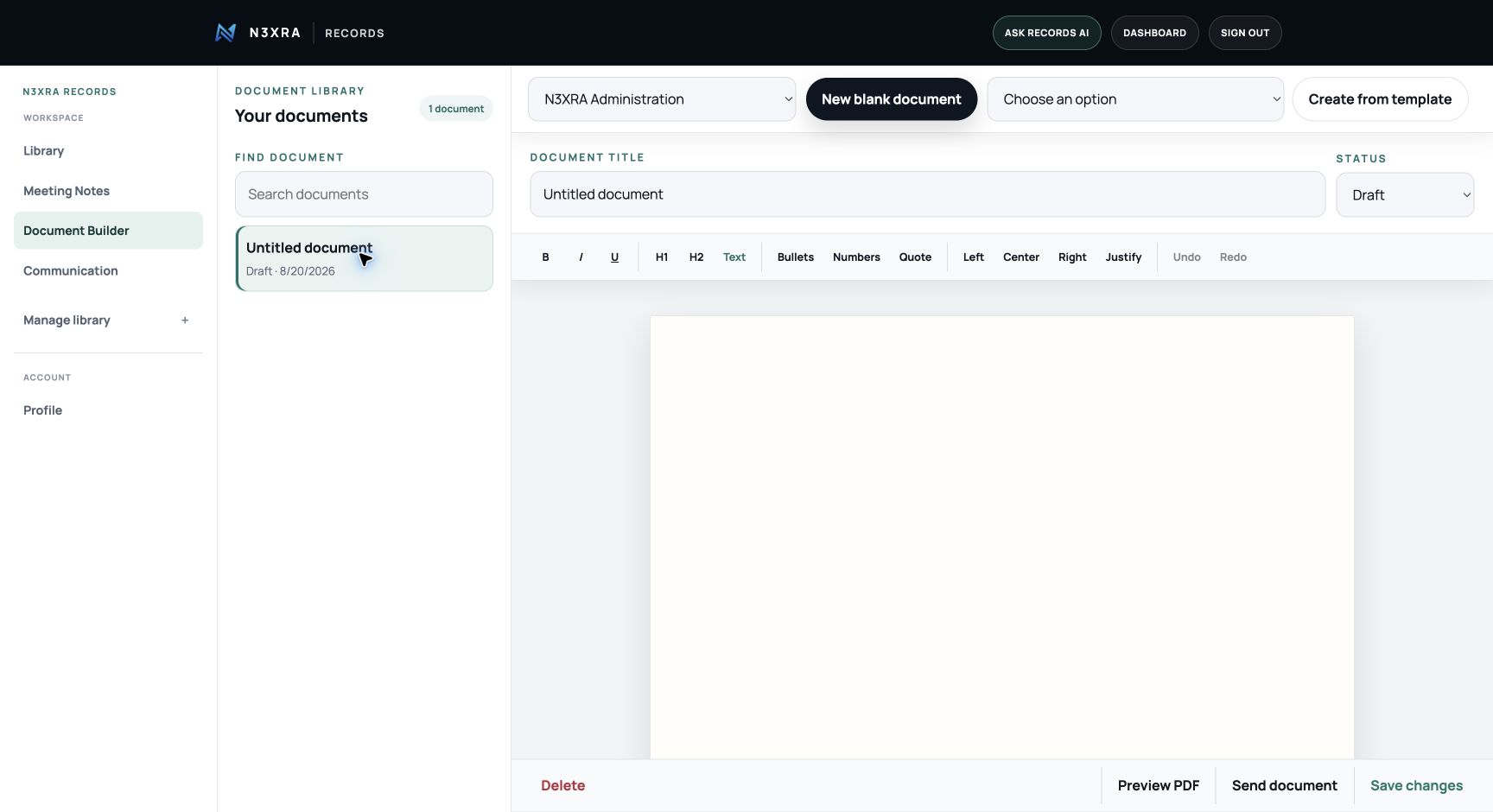Go to the Dashboard
Image resolution: width=1493 pixels, height=812 pixels.
click(x=1154, y=33)
